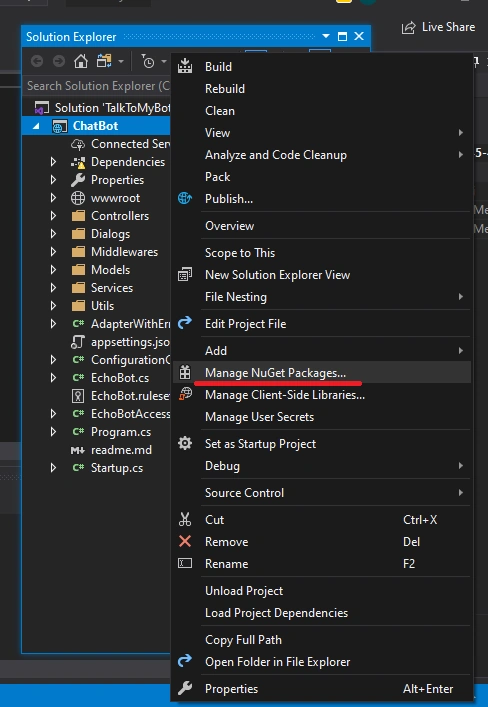Click the Set as Startup Project gear icon
The height and width of the screenshot is (707, 488).
click(185, 443)
